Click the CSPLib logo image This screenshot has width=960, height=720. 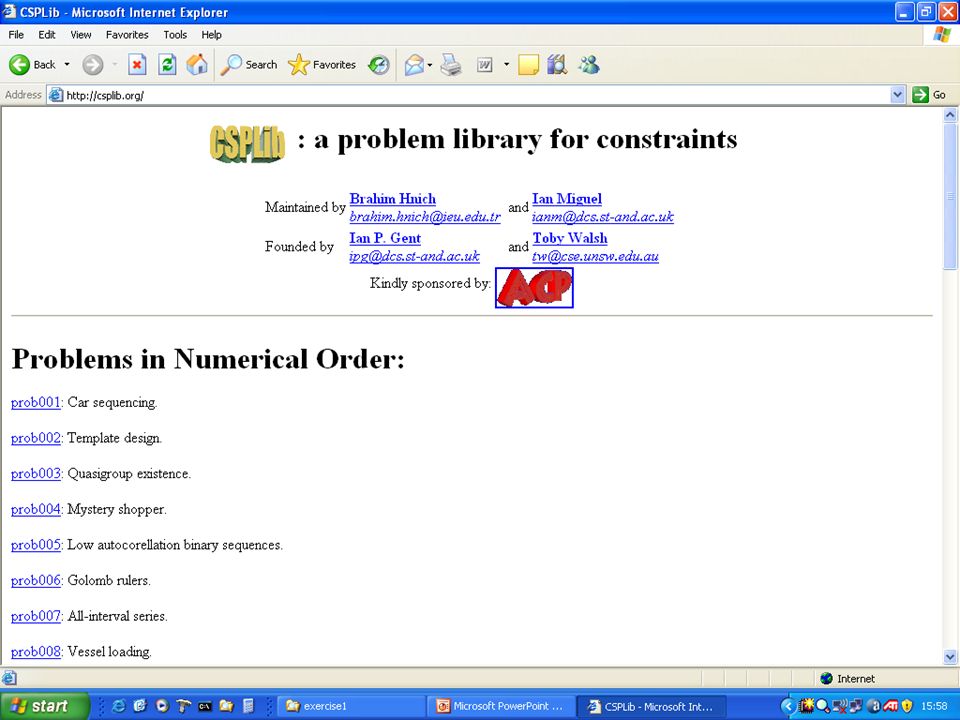pyautogui.click(x=247, y=143)
